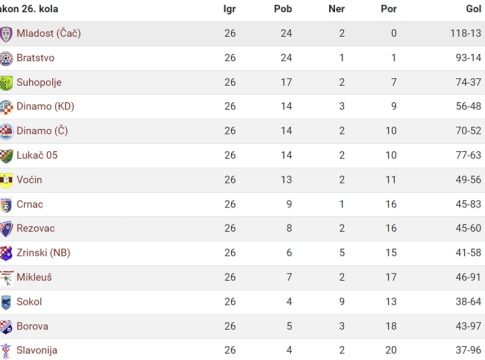Click the Bratstvo club crest icon
The height and width of the screenshot is (360, 485).
click(x=6, y=58)
